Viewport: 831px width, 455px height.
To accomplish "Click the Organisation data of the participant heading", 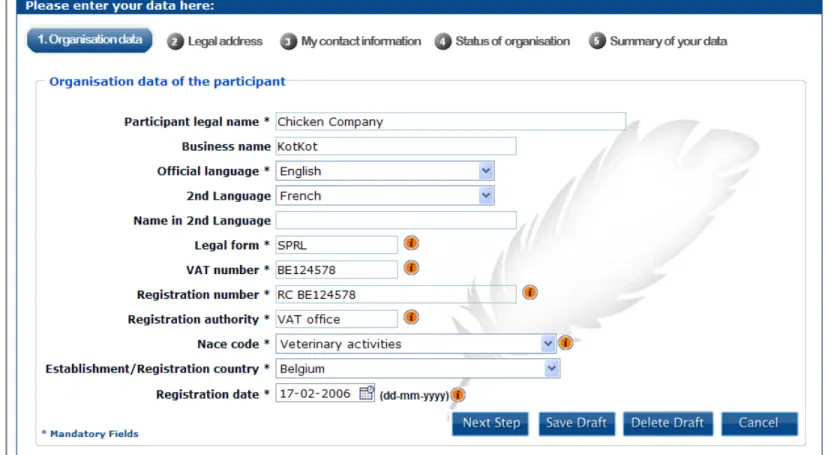I will pyautogui.click(x=167, y=82).
